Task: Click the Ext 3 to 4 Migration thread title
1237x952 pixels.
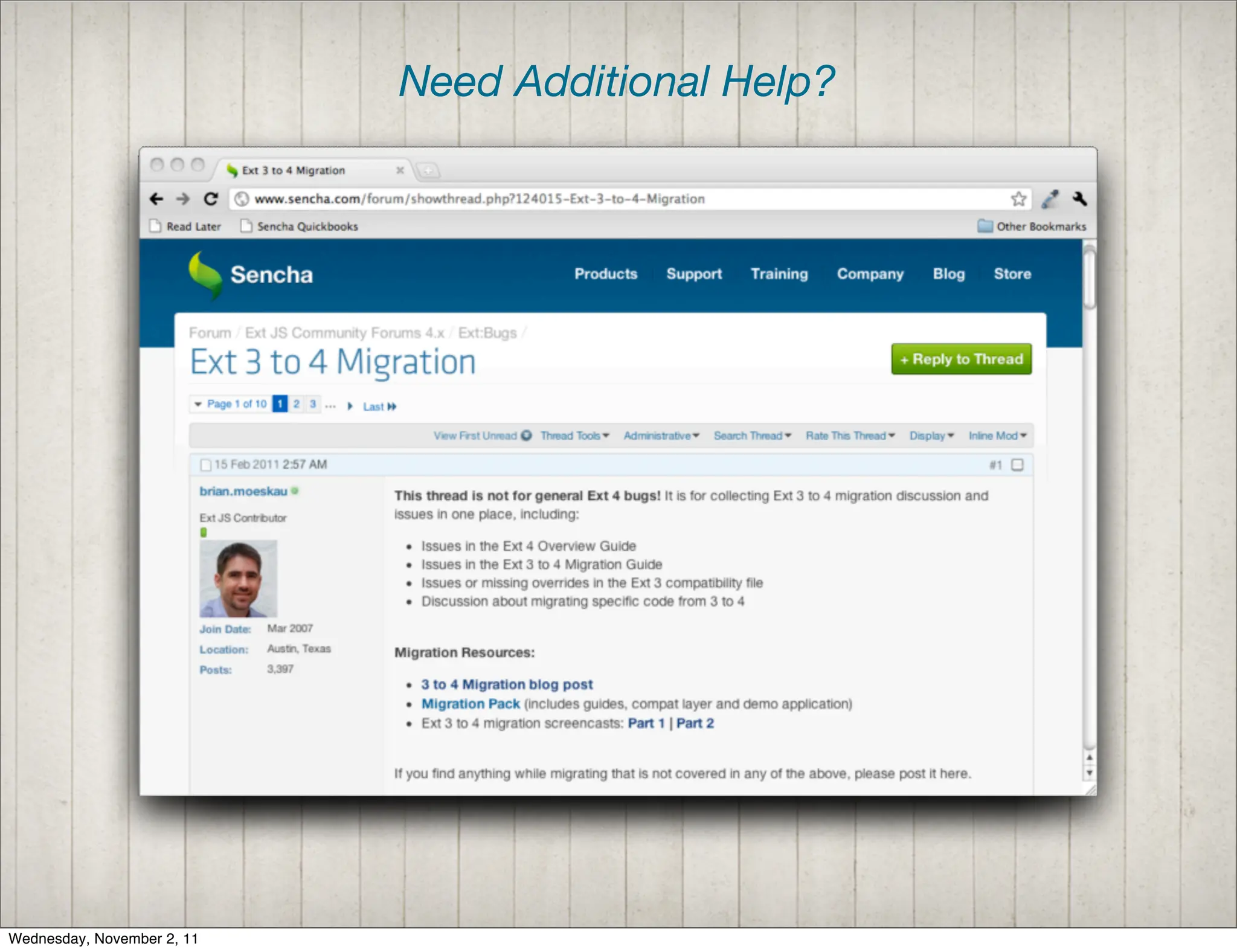Action: click(x=333, y=362)
